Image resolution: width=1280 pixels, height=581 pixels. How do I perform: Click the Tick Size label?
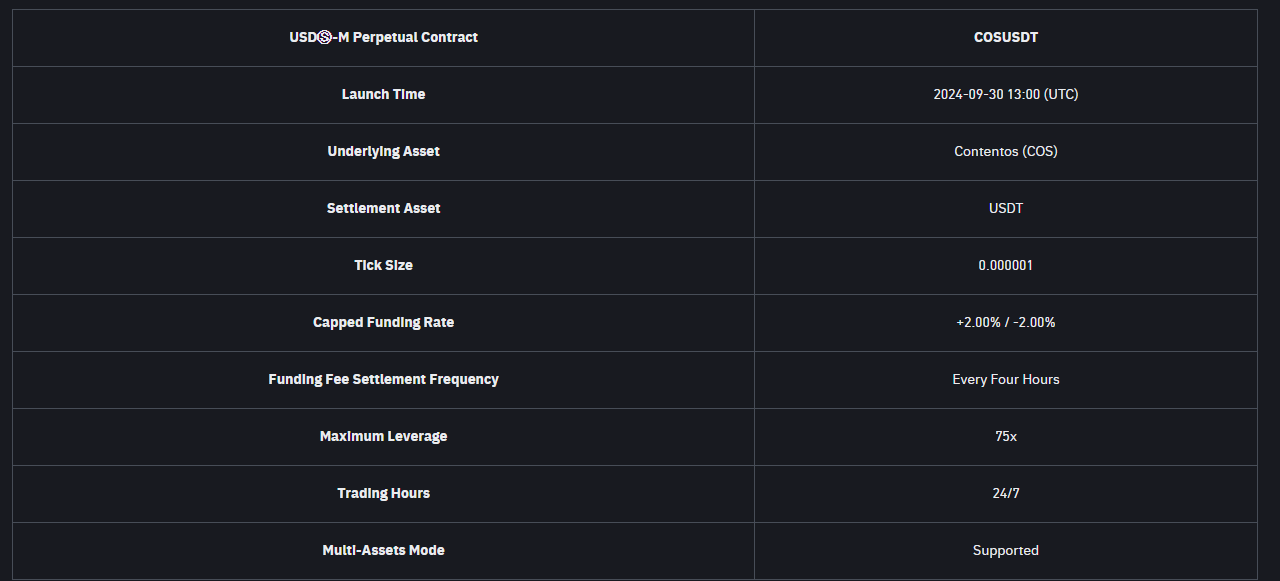[x=383, y=266]
